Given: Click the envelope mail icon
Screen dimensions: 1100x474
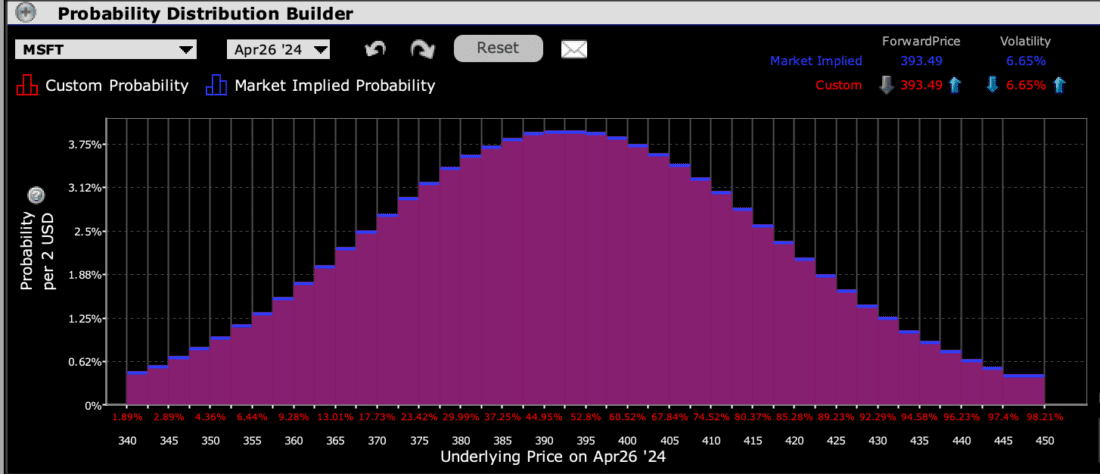Looking at the screenshot, I should pyautogui.click(x=573, y=49).
